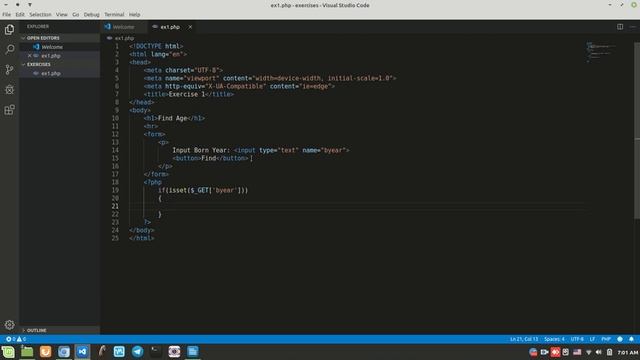Change language mode via PHP
640x360 pixels.
tap(606, 339)
